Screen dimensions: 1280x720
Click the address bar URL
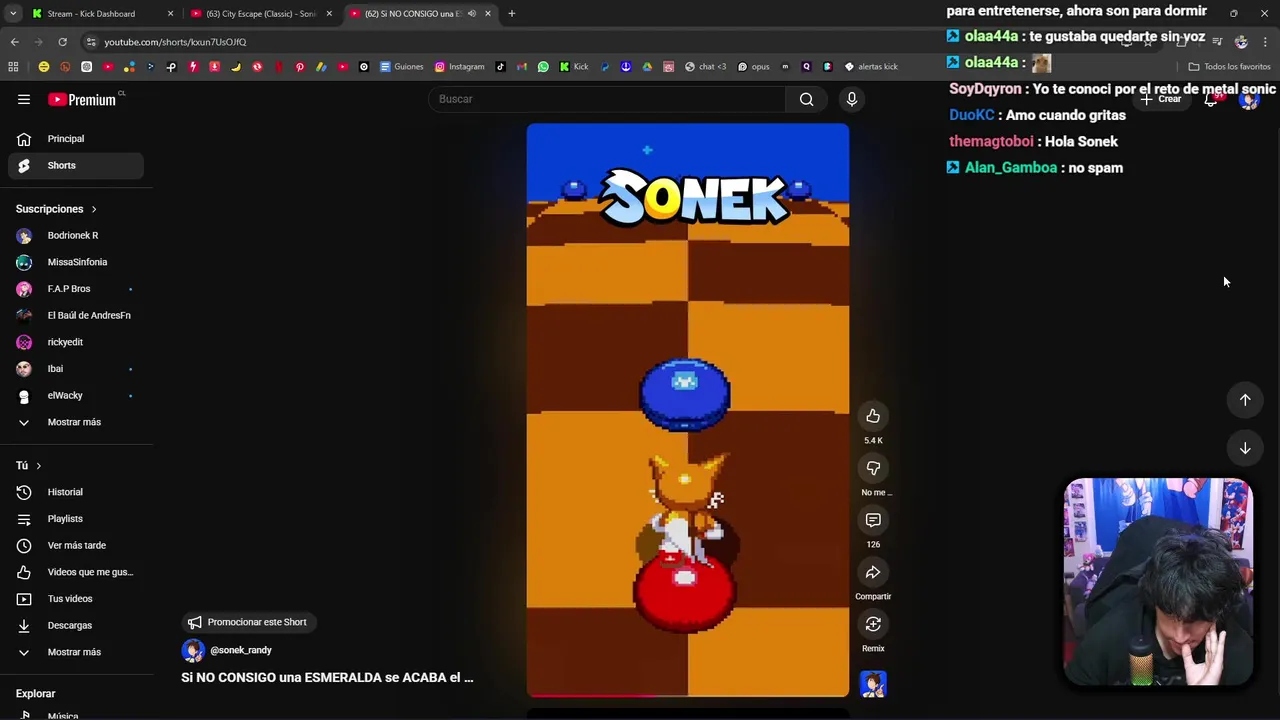click(175, 42)
